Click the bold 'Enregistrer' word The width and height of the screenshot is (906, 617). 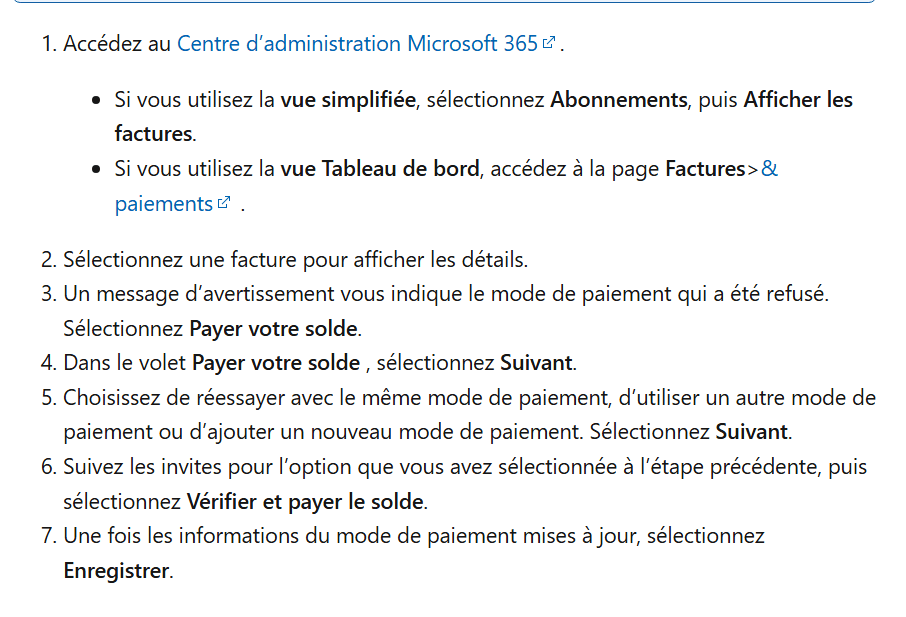117,571
